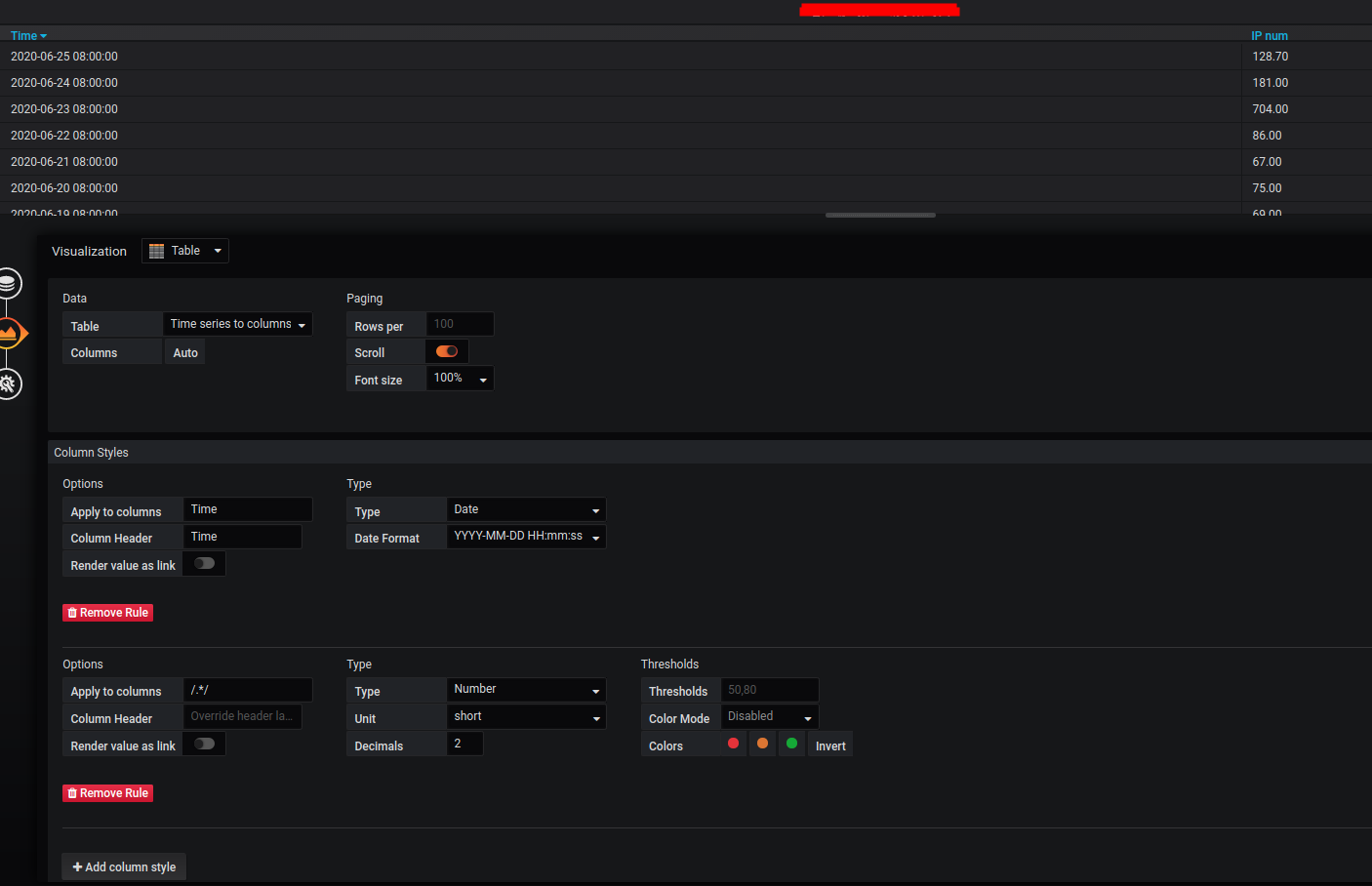
Task: Click the Table visualization icon
Action: tap(156, 251)
